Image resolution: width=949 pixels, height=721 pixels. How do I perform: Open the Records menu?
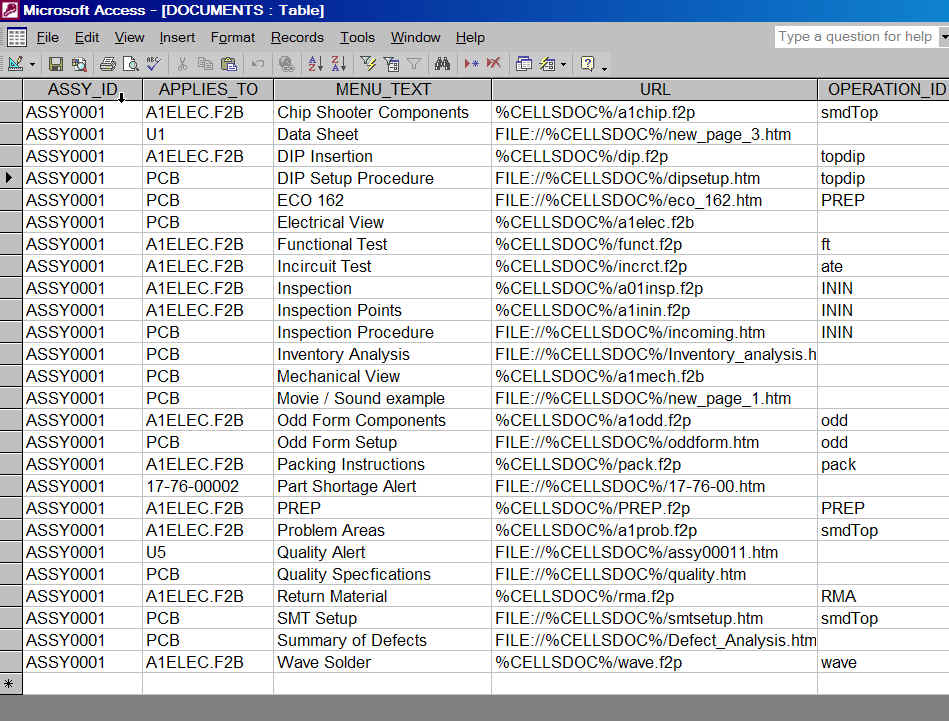click(x=297, y=38)
